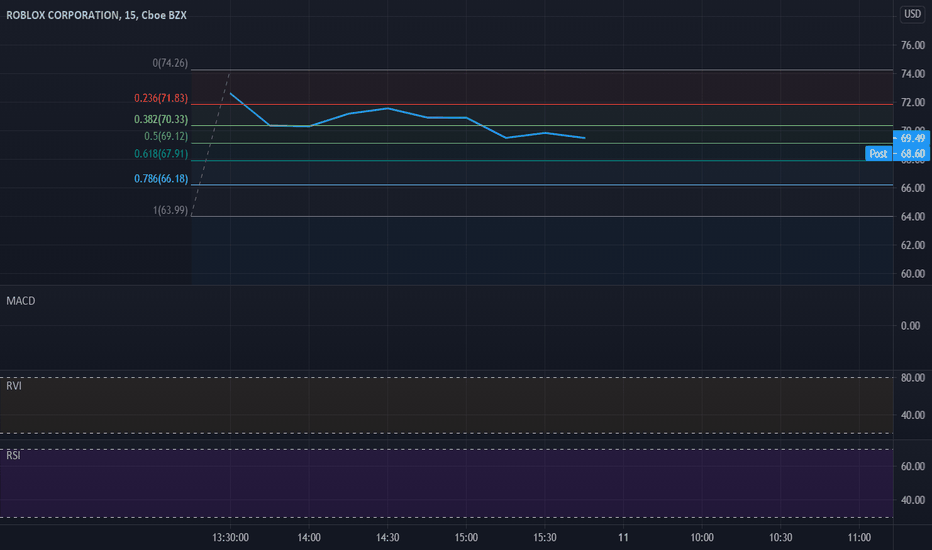Click the 15:00 time axis label
932x550 pixels.
466,538
